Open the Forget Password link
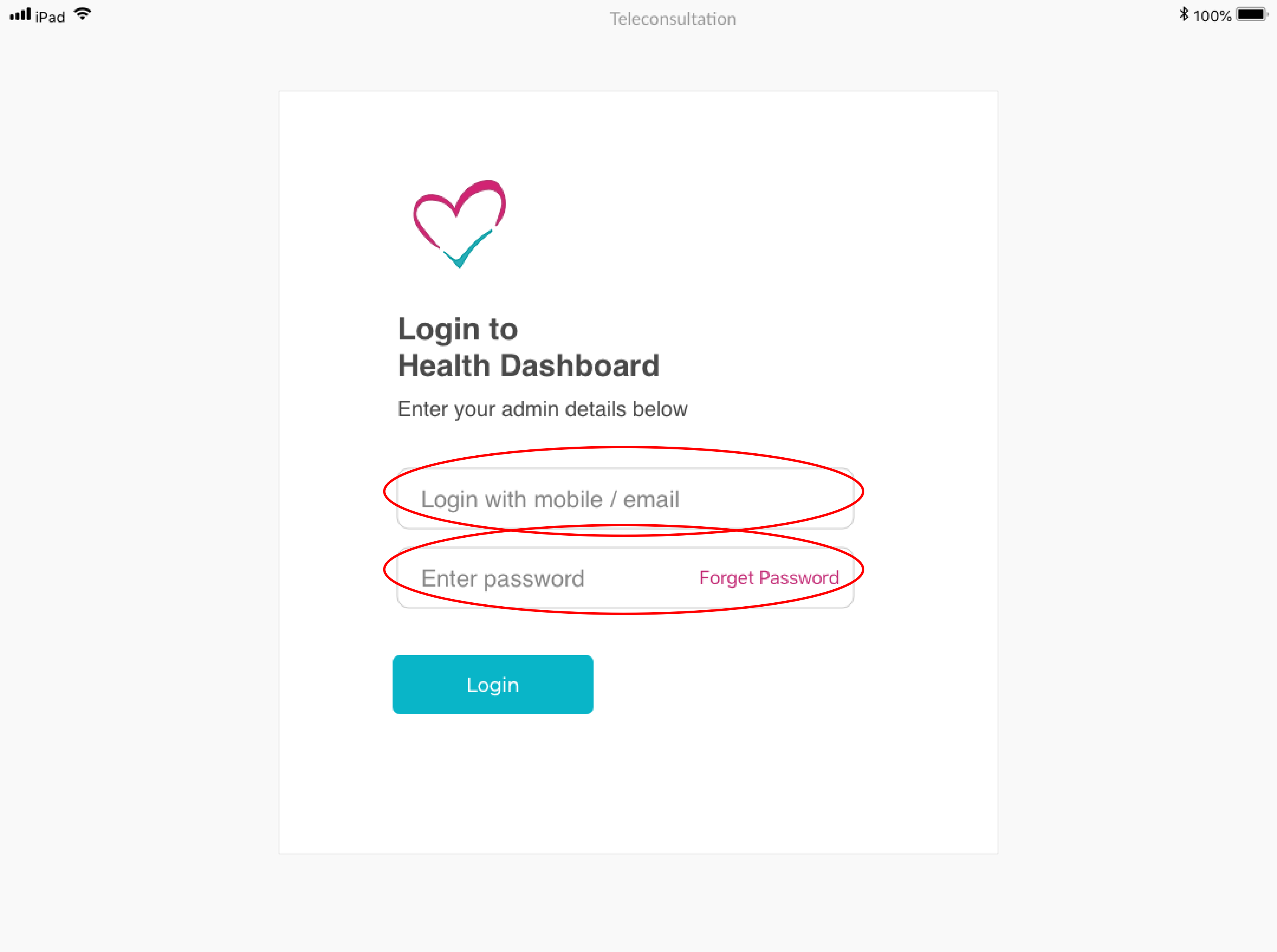 tap(769, 578)
